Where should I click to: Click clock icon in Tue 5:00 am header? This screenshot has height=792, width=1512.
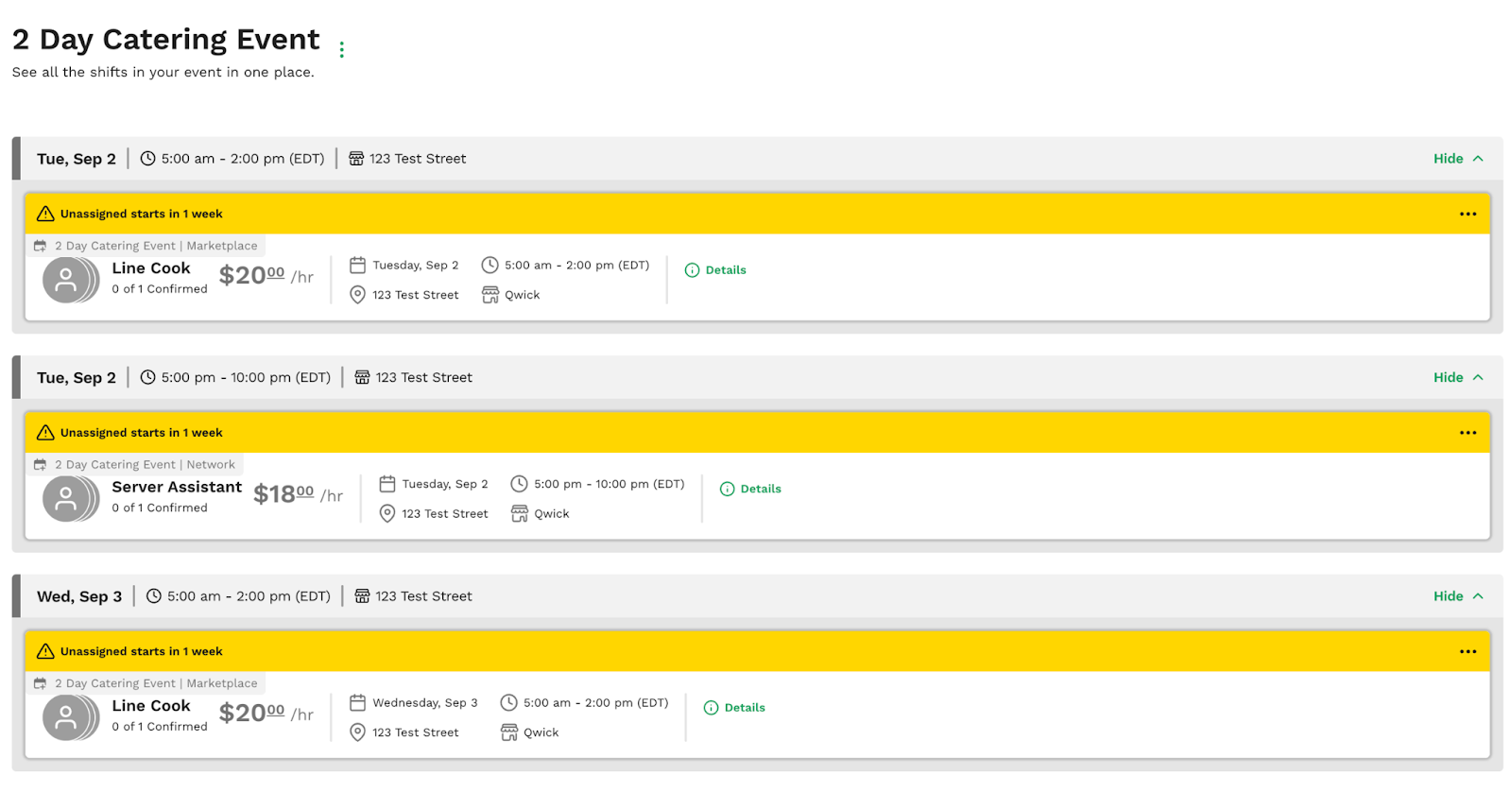click(147, 159)
